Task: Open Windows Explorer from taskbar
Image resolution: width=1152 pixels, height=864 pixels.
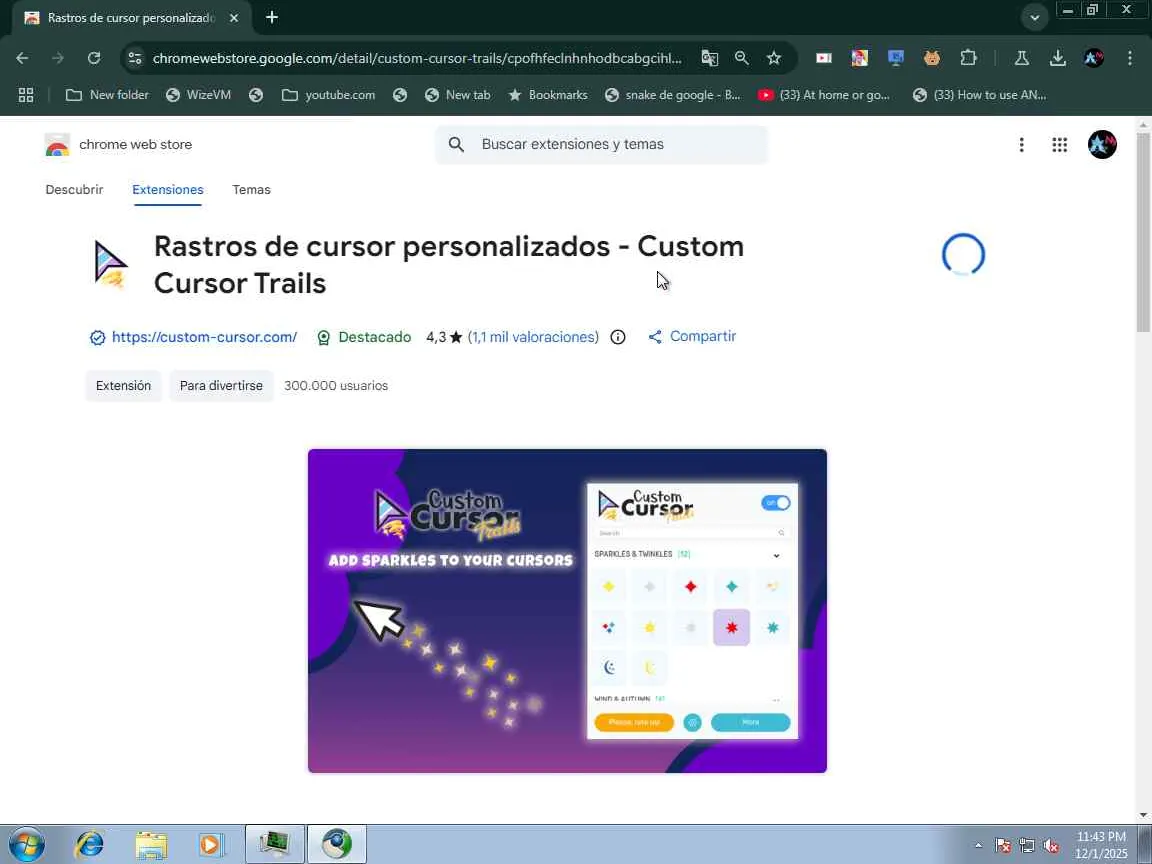Action: pos(151,844)
